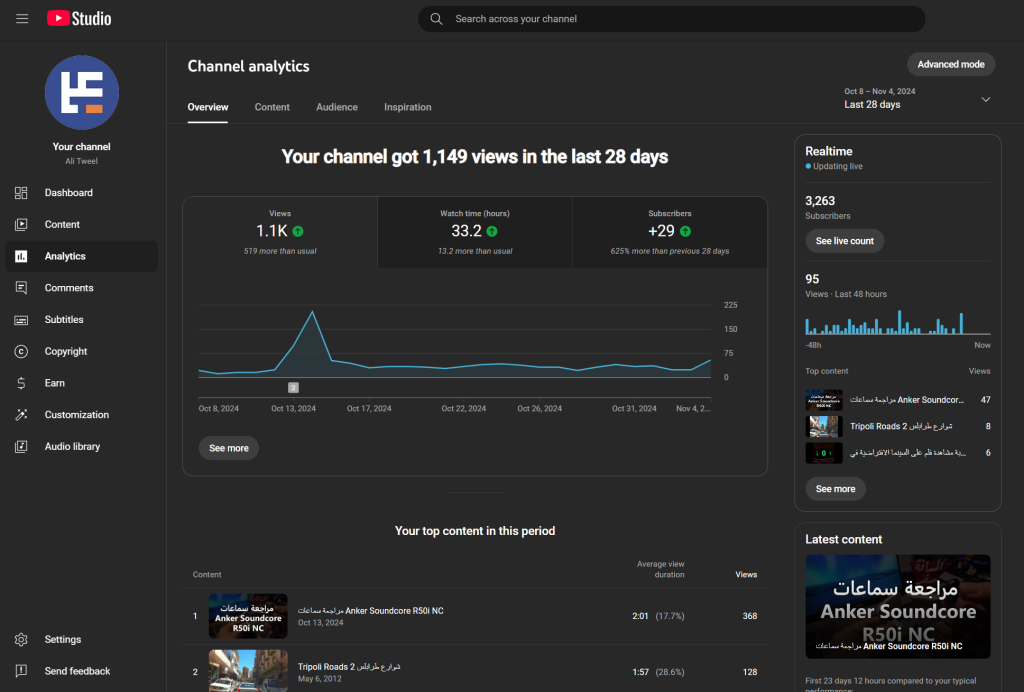Click the Customization magic wand icon
This screenshot has width=1024, height=692.
(21, 415)
